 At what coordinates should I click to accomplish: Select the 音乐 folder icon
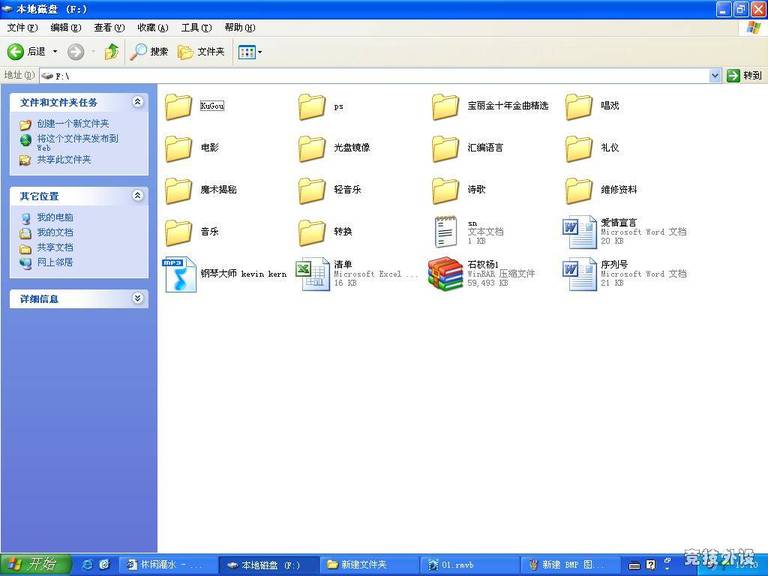178,233
